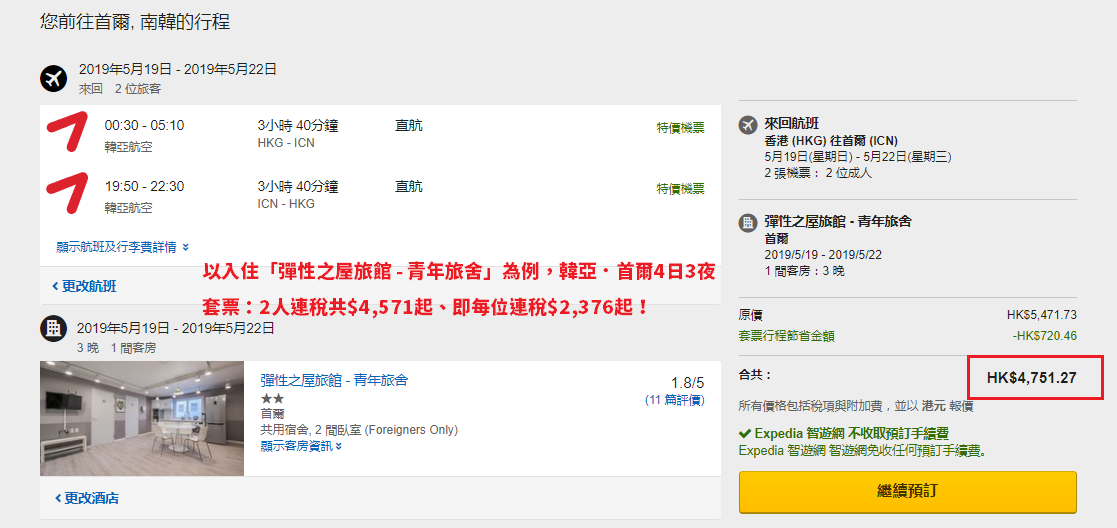Click the original price HK$5,471.73
Screen dimensions: 1117x528
click(1041, 315)
